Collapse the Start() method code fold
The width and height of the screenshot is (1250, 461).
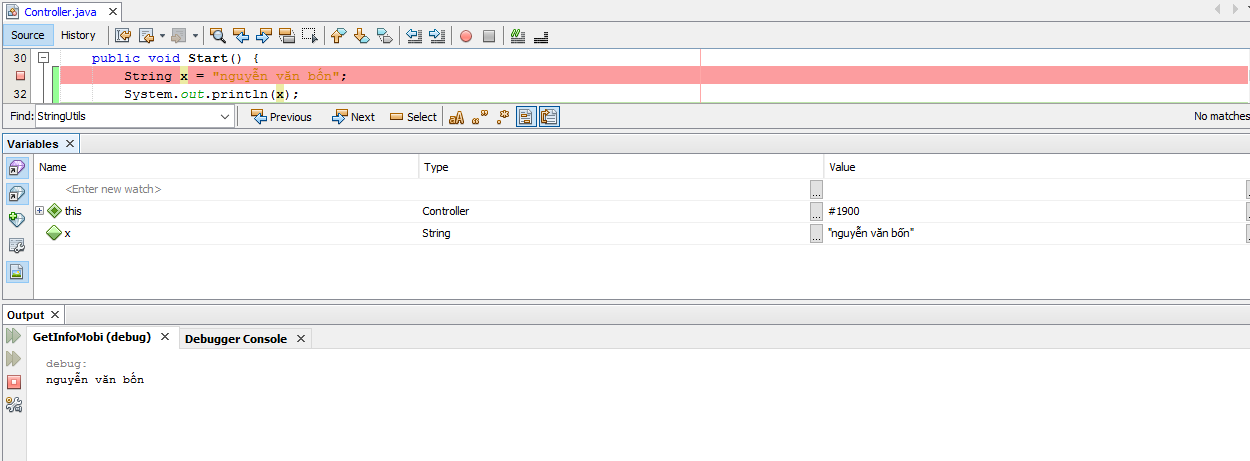44,58
